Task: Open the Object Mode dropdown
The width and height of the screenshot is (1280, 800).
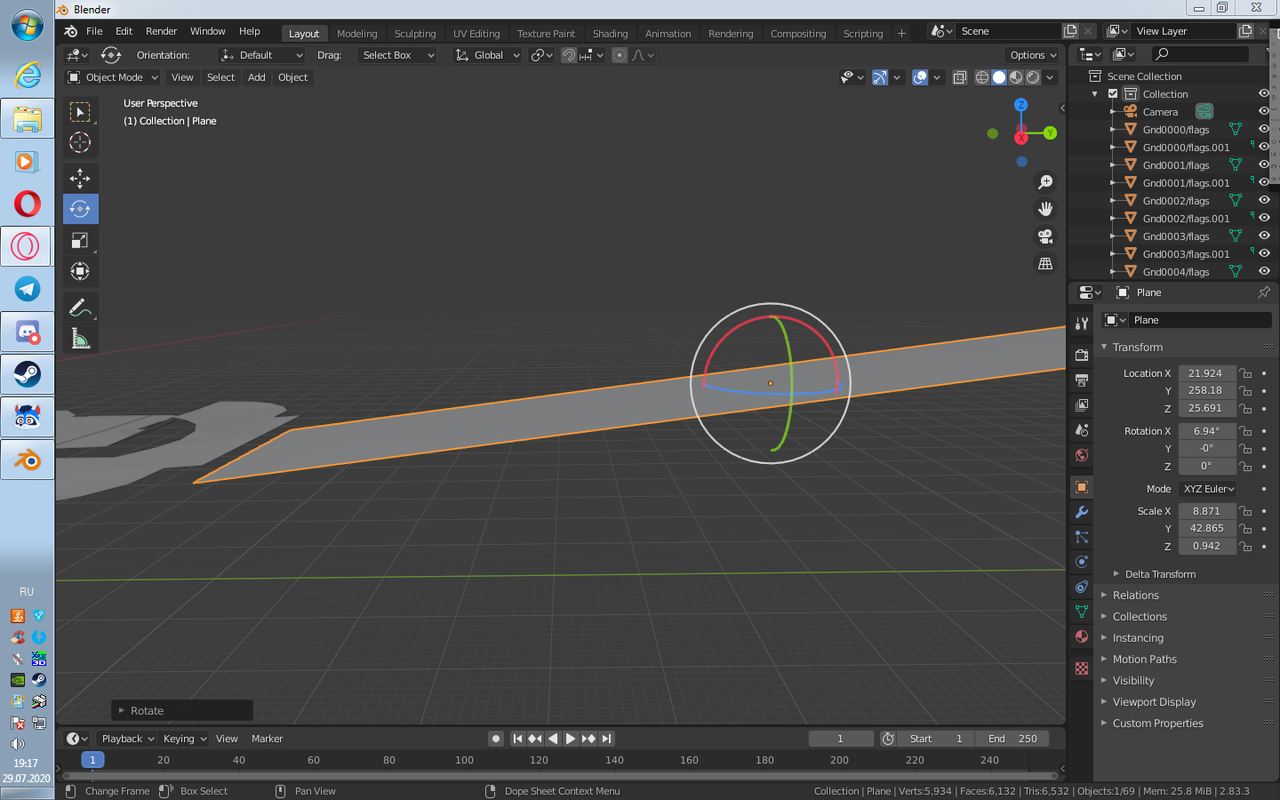Action: (112, 77)
